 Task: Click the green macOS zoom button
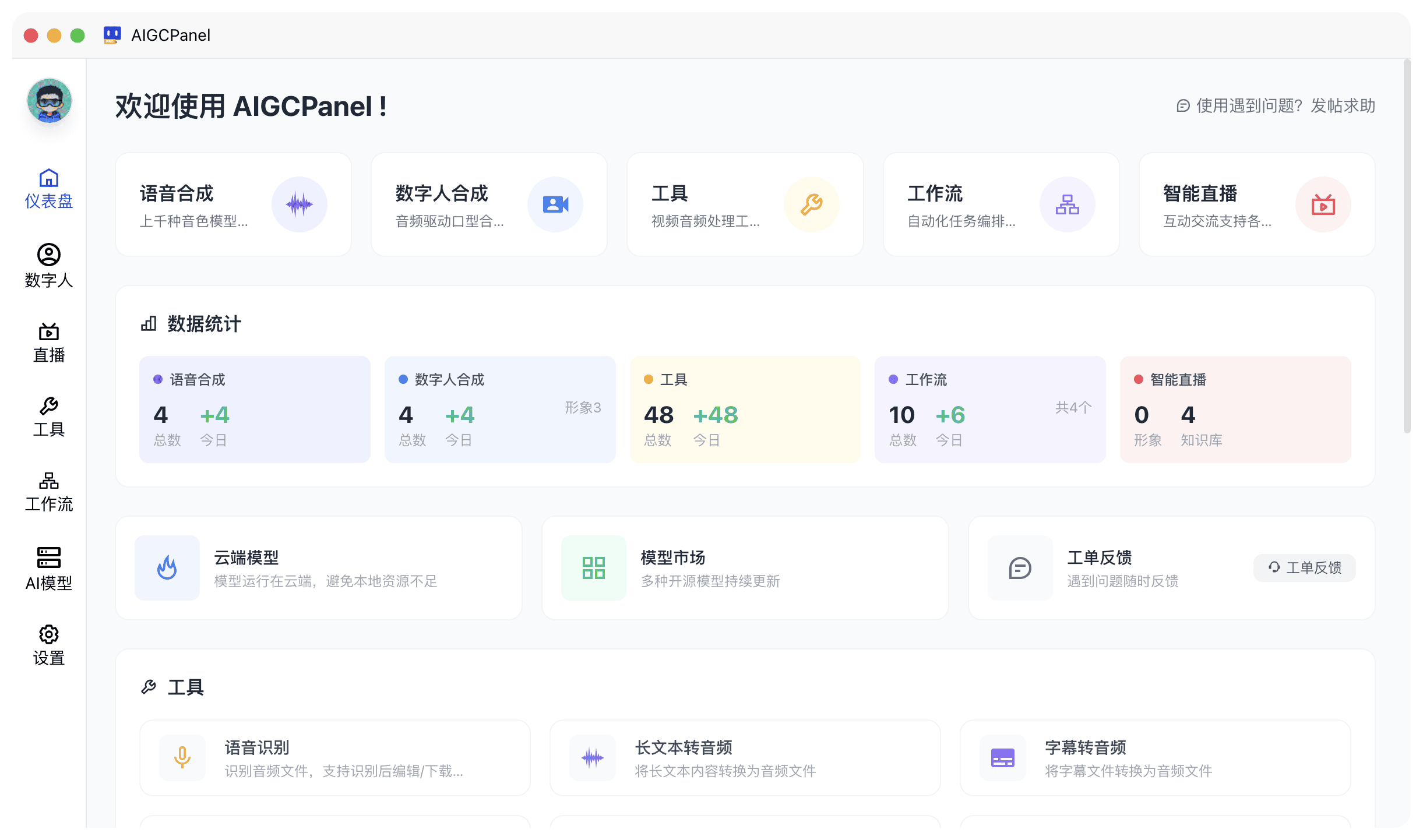pyautogui.click(x=78, y=36)
